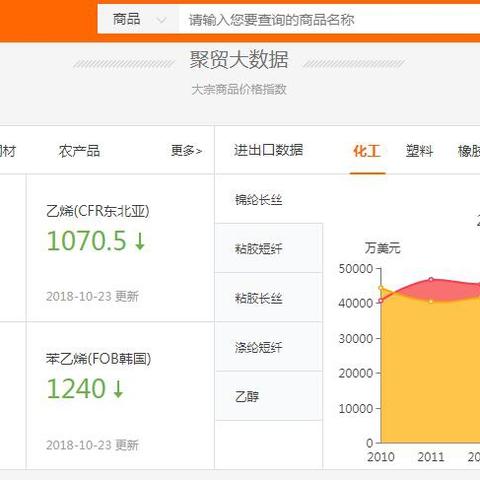Screen dimensions: 480x480
Task: Select 乙醇 in the product list
Action: 269,396
